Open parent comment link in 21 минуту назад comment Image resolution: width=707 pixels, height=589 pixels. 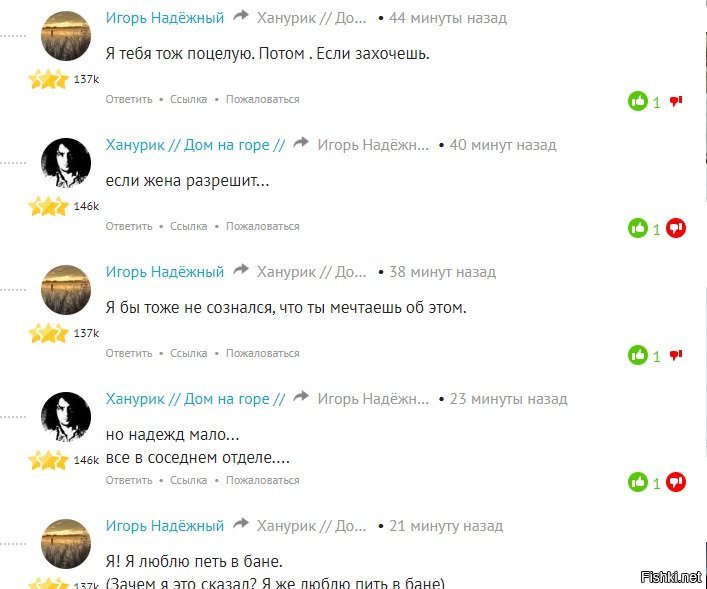pos(312,526)
